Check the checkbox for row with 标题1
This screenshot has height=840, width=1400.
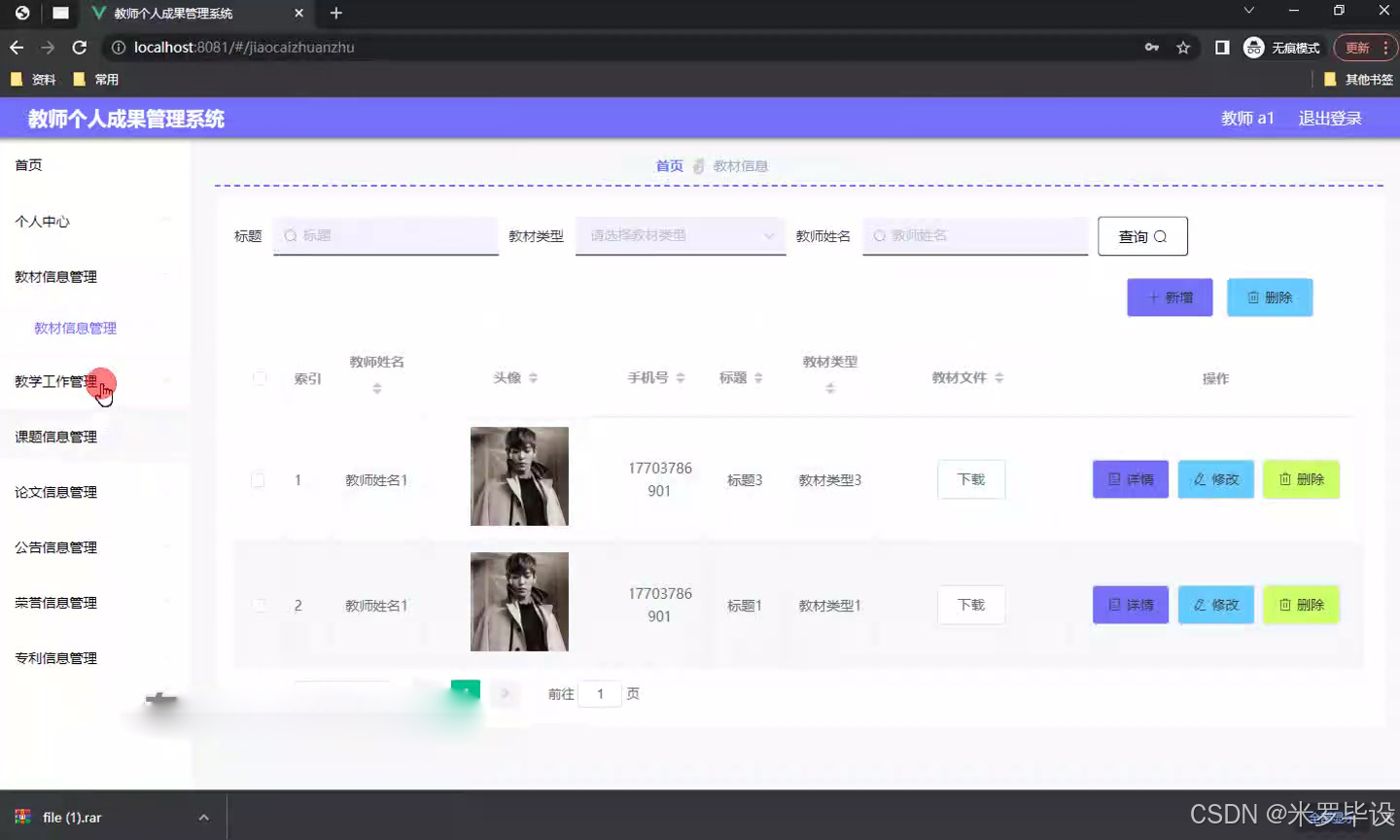pyautogui.click(x=260, y=604)
